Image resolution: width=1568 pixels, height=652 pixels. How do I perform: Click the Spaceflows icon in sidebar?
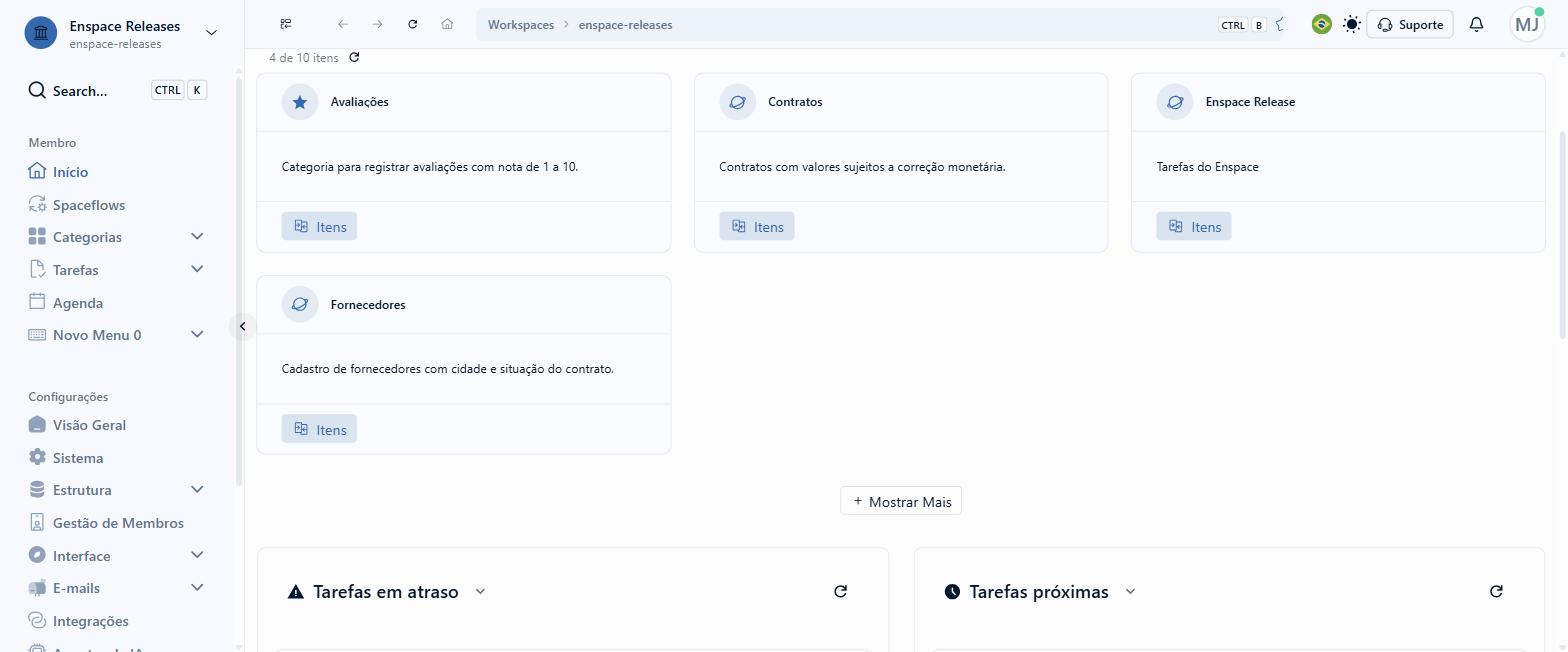click(37, 204)
